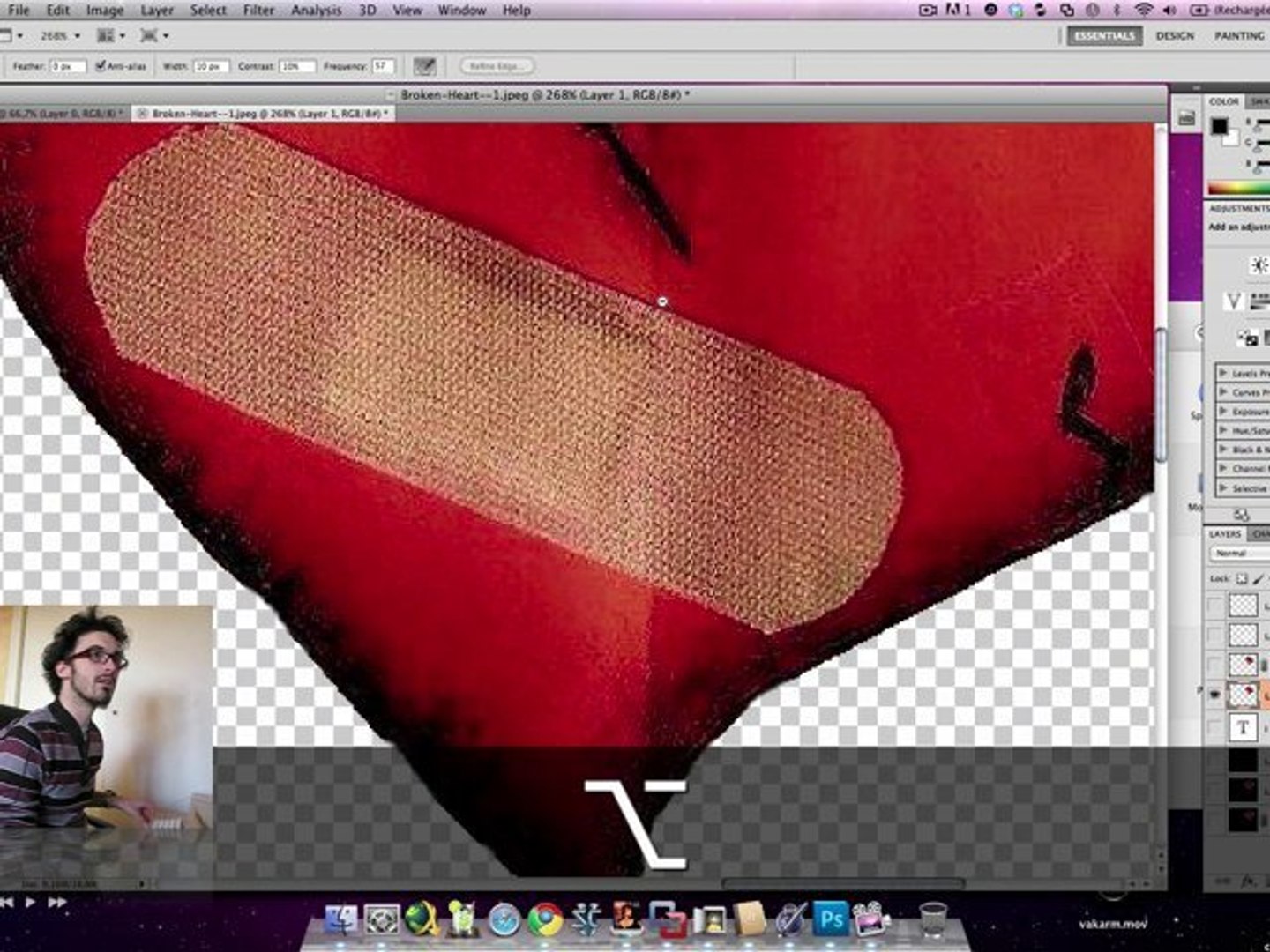Select the Text layer thumbnail icon
Viewport: 1270px width, 952px height.
pos(1243,727)
